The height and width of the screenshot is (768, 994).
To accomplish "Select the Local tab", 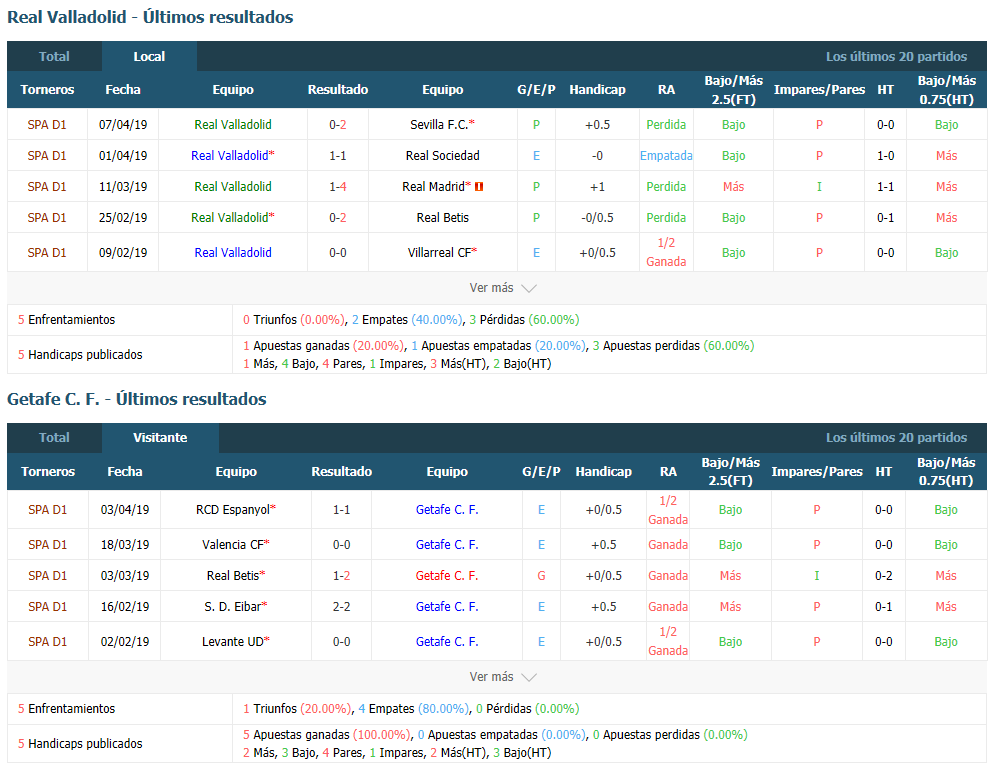I will tap(149, 56).
